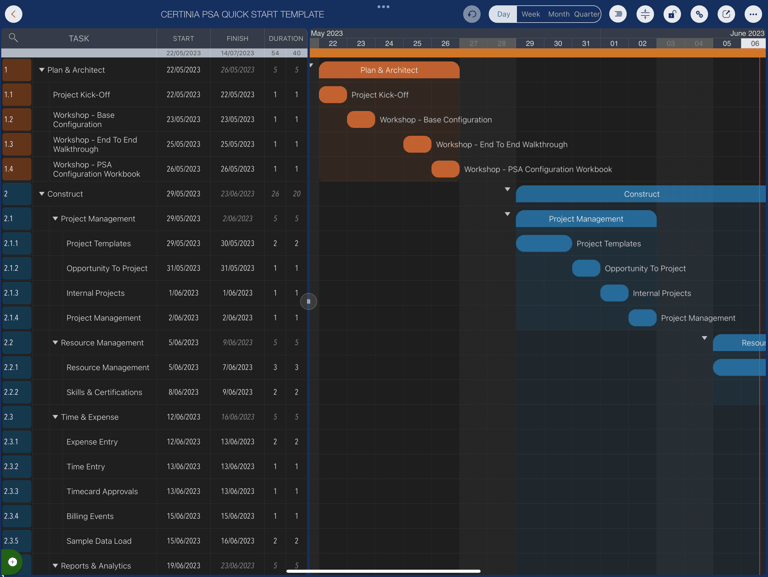Image resolution: width=768 pixels, height=577 pixels.
Task: Collapse the Reports & Analytics group
Action: pos(55,565)
